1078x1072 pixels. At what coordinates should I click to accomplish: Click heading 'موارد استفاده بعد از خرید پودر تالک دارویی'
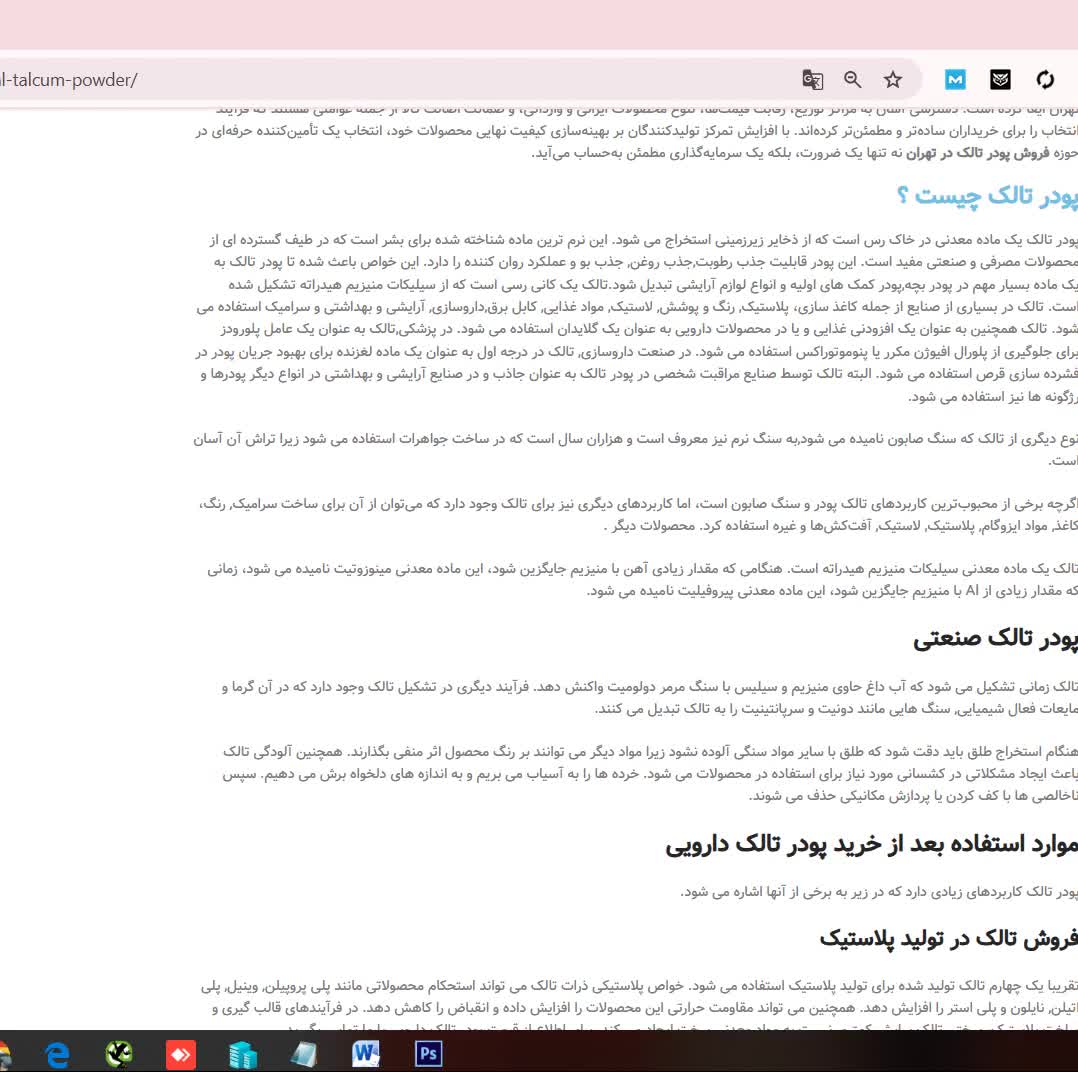(x=871, y=844)
